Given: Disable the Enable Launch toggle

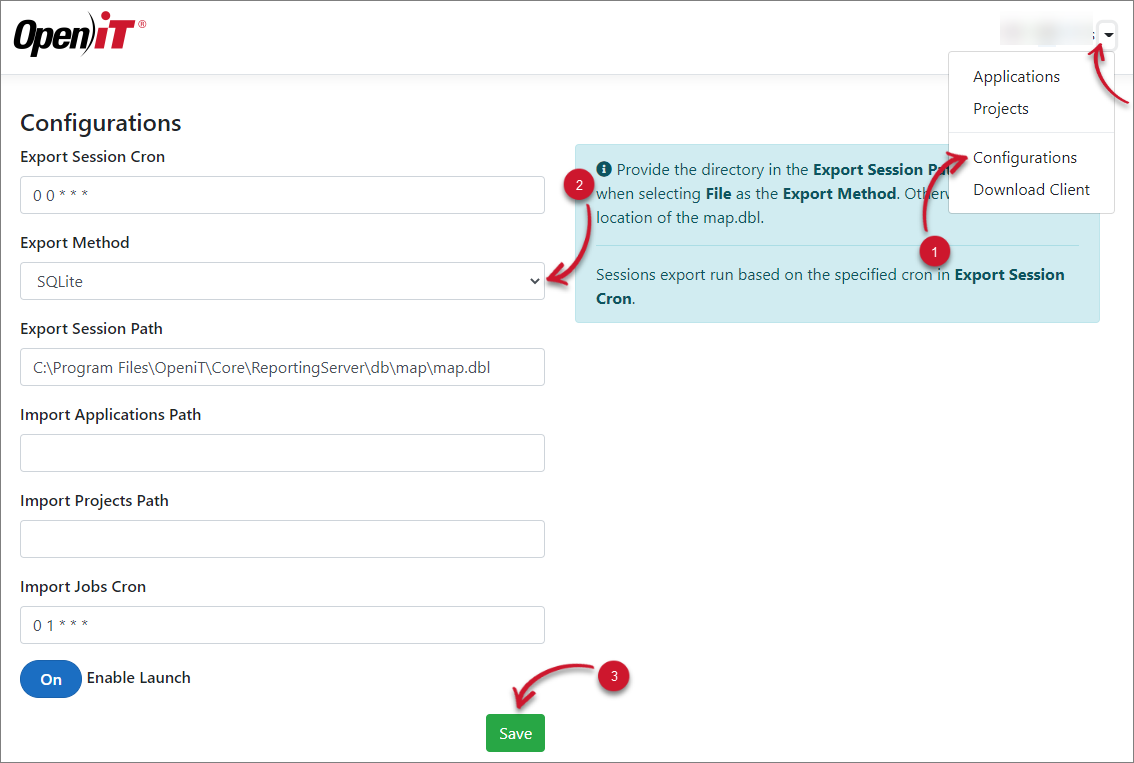Looking at the screenshot, I should coord(50,679).
